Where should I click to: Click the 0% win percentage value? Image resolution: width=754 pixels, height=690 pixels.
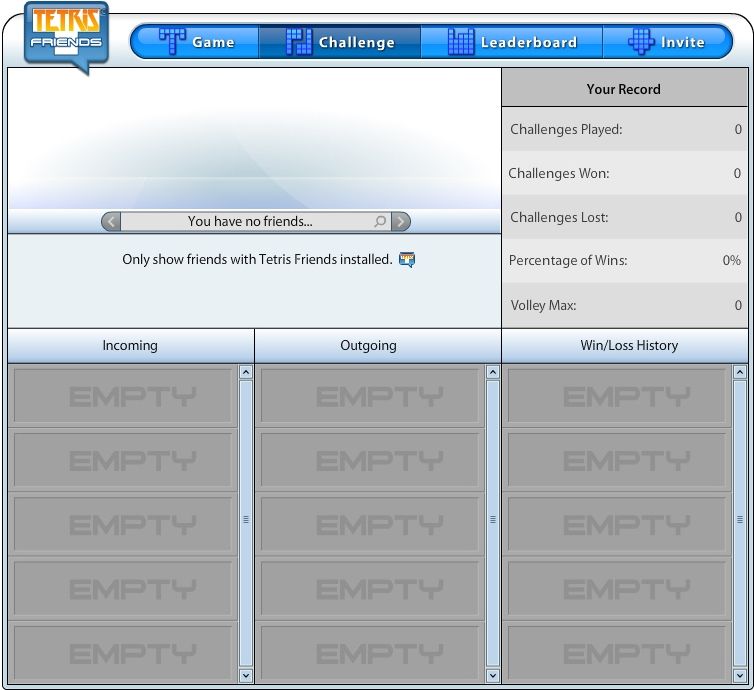(x=731, y=261)
